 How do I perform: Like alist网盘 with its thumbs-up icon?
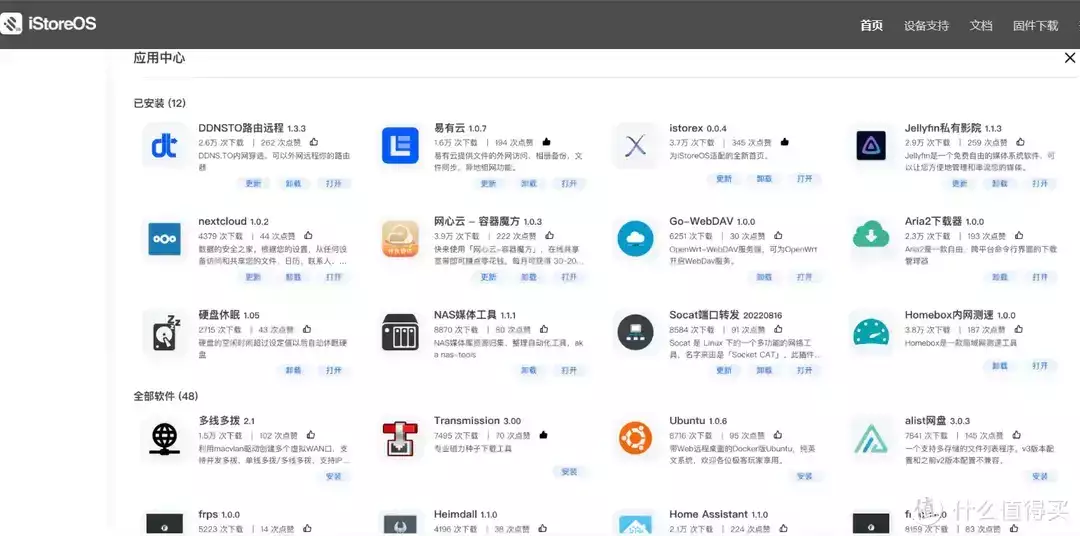coord(1017,435)
